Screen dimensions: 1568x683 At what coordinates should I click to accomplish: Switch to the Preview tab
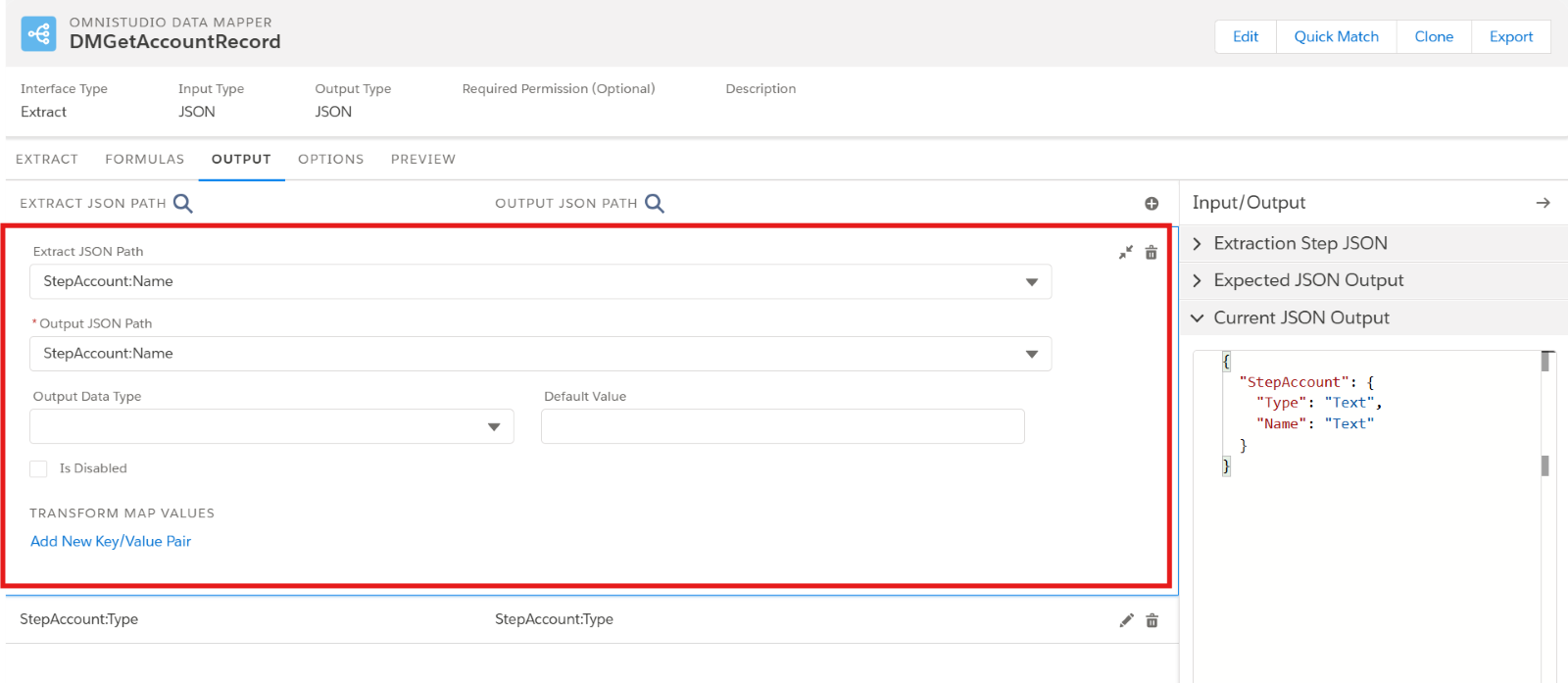(x=422, y=159)
